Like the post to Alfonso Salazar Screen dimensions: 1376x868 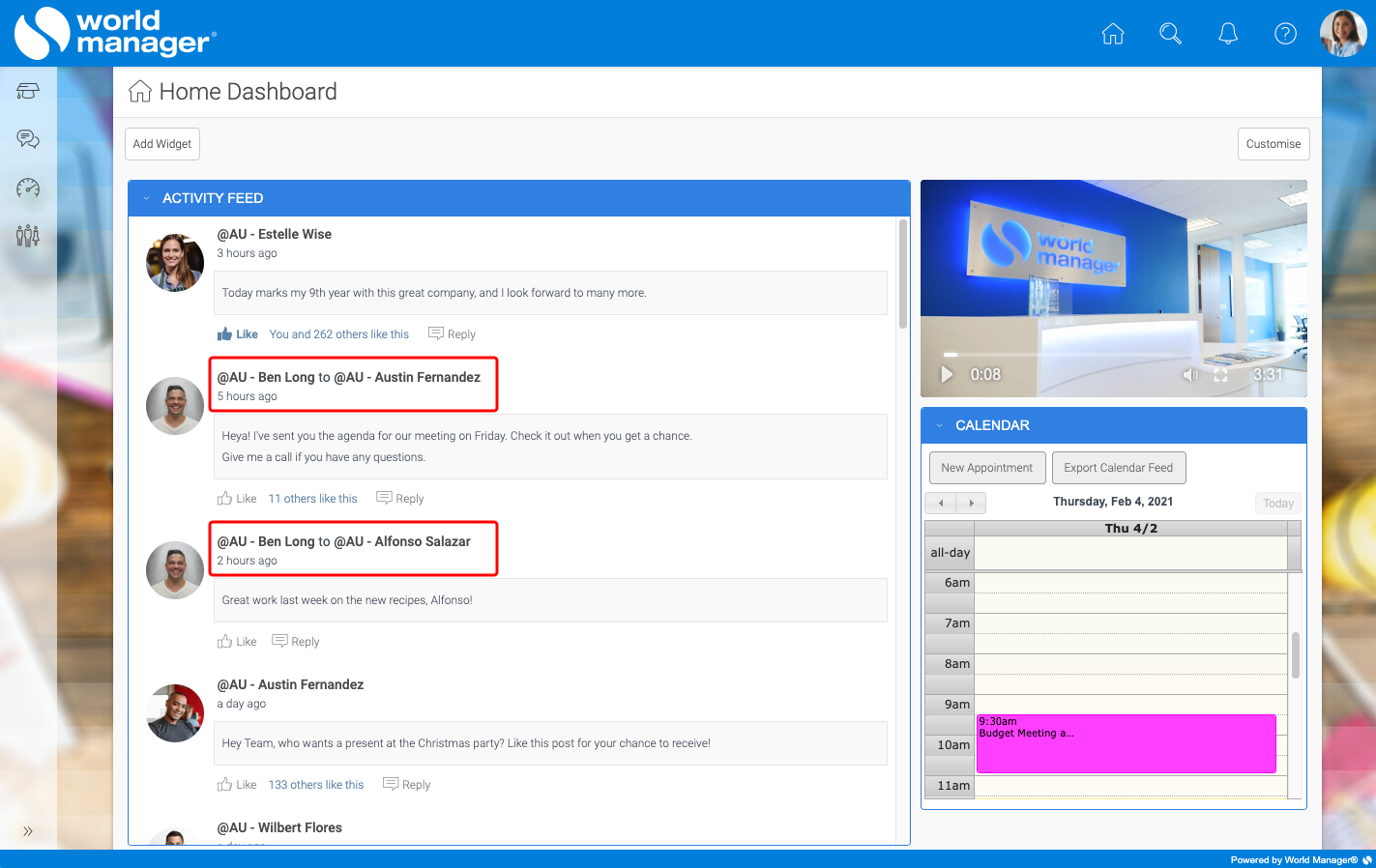click(x=237, y=642)
